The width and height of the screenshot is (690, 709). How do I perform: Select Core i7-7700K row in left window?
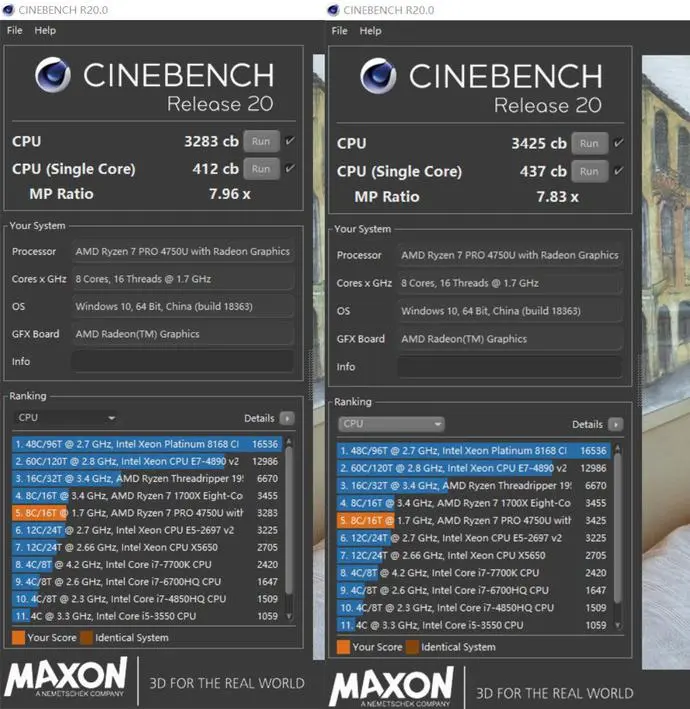point(147,564)
